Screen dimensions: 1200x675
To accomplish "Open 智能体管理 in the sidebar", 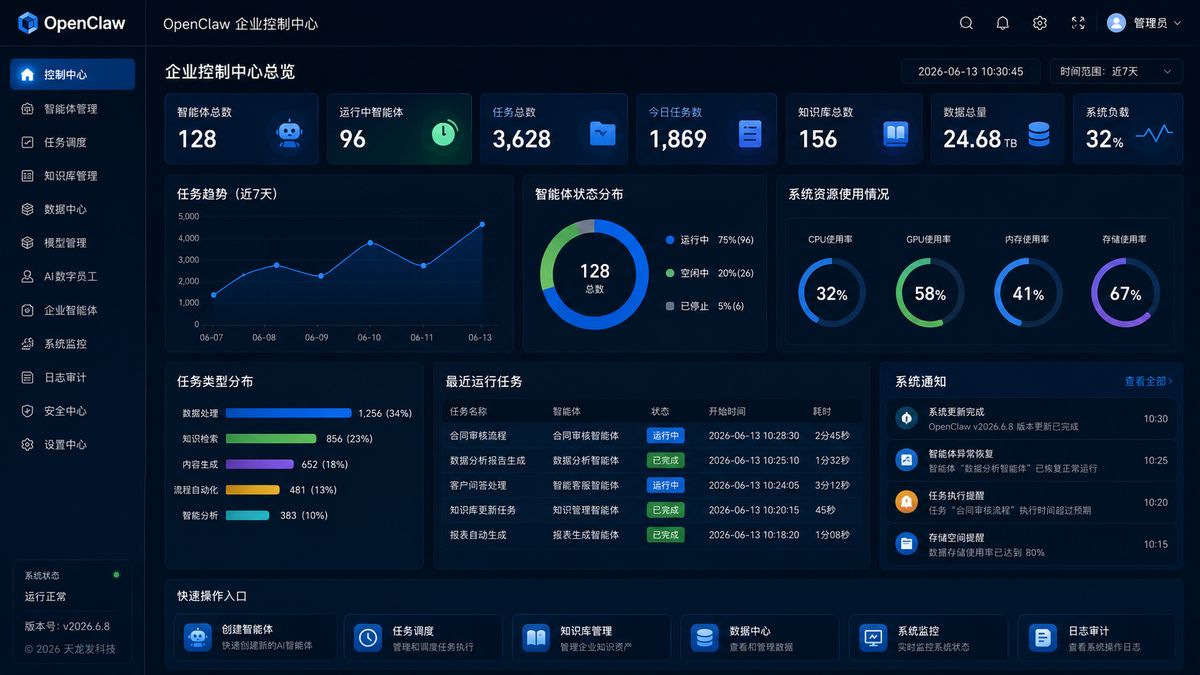I will [x=73, y=108].
